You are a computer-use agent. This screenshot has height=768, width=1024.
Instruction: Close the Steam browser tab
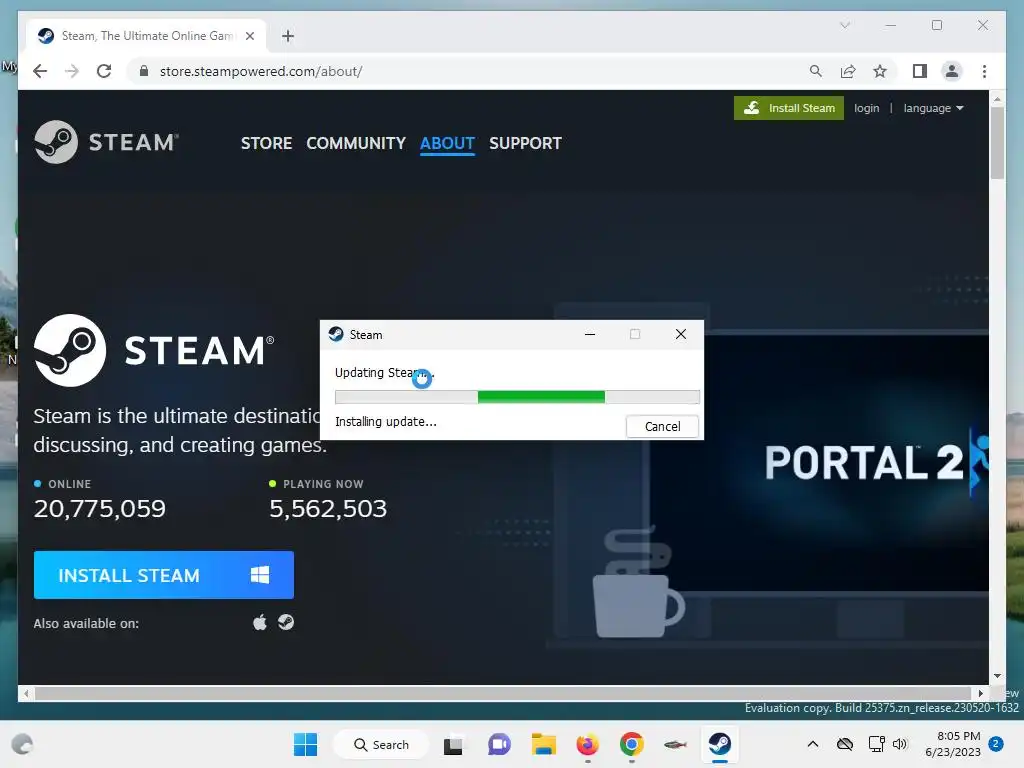click(249, 36)
